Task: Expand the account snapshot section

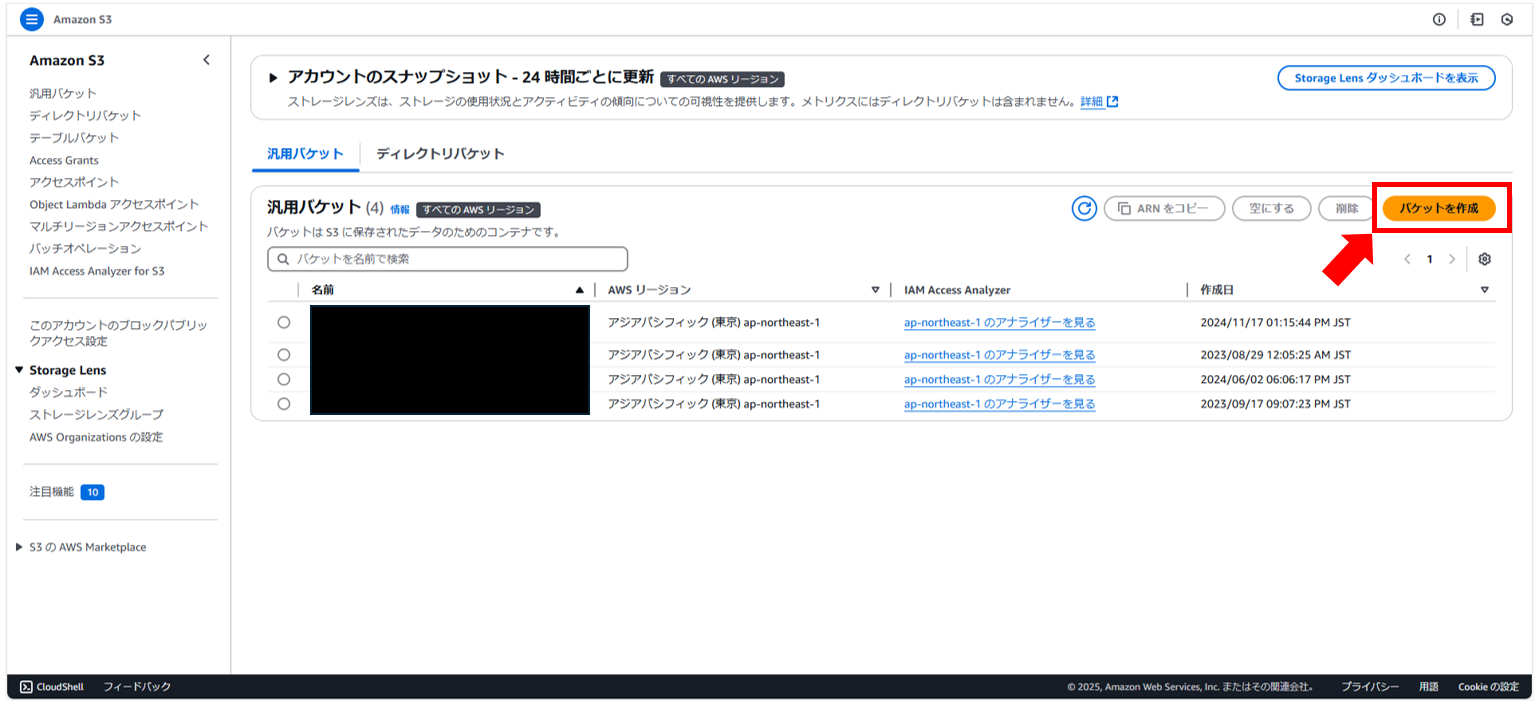Action: pyautogui.click(x=273, y=78)
